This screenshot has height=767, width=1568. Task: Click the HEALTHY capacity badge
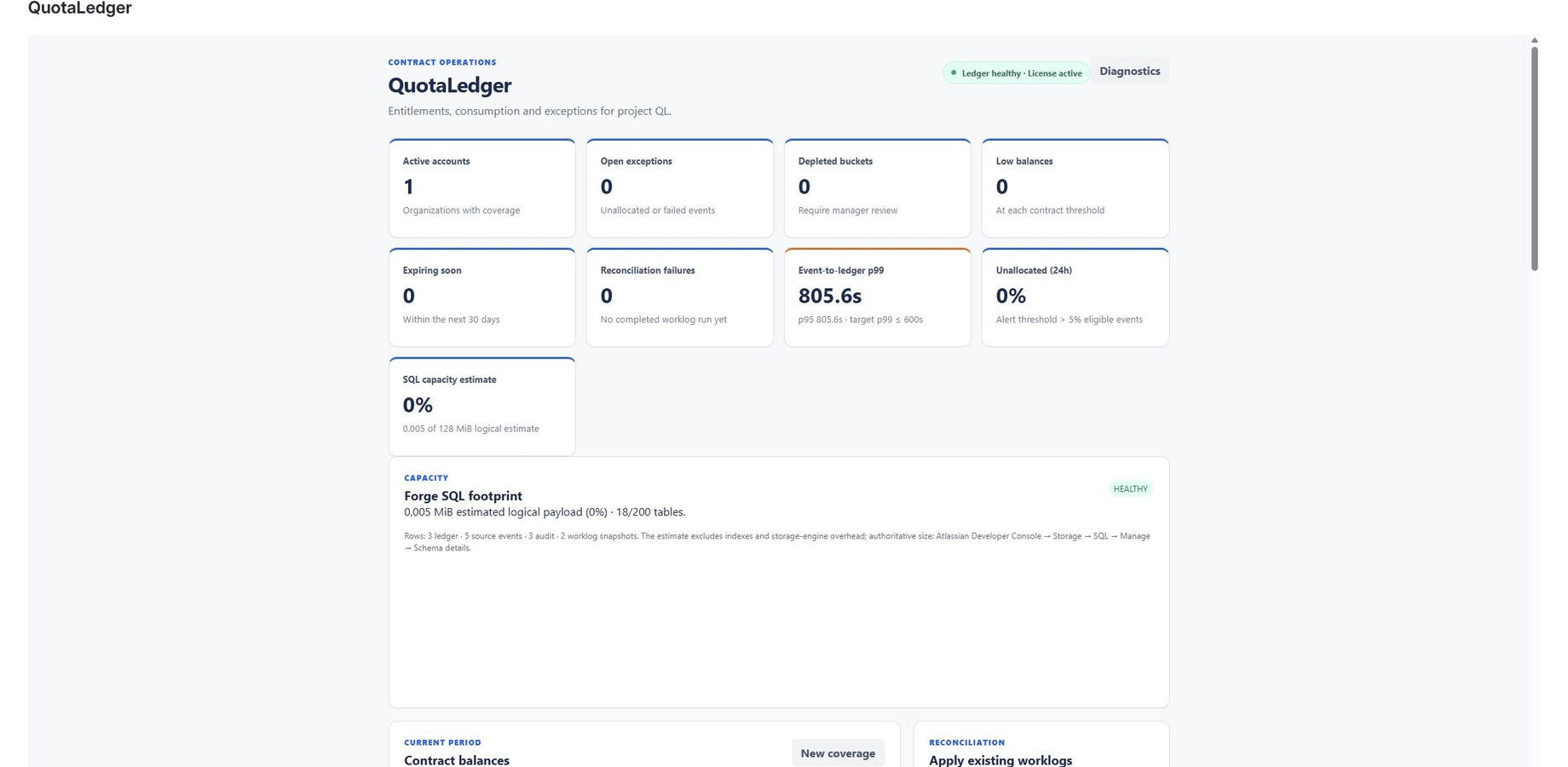pos(1130,489)
